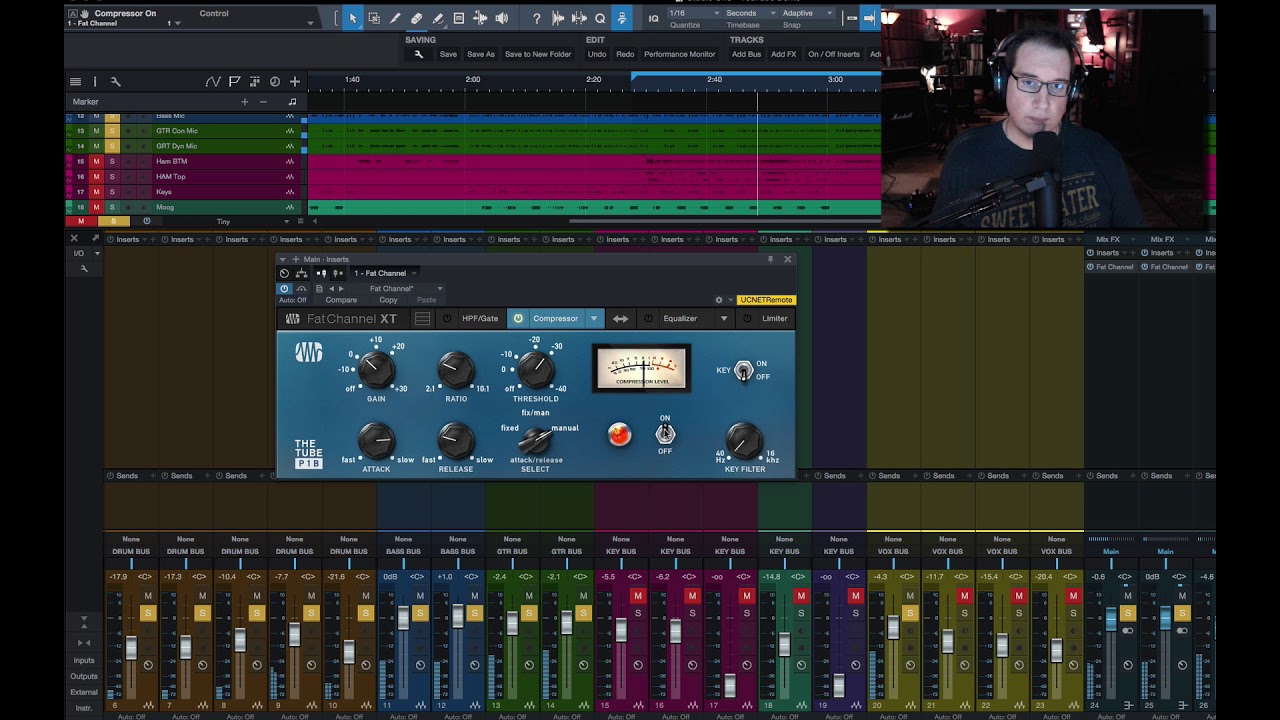Screen dimensions: 1280x720
Task: Click Undo in the Edit group
Action: 597,54
